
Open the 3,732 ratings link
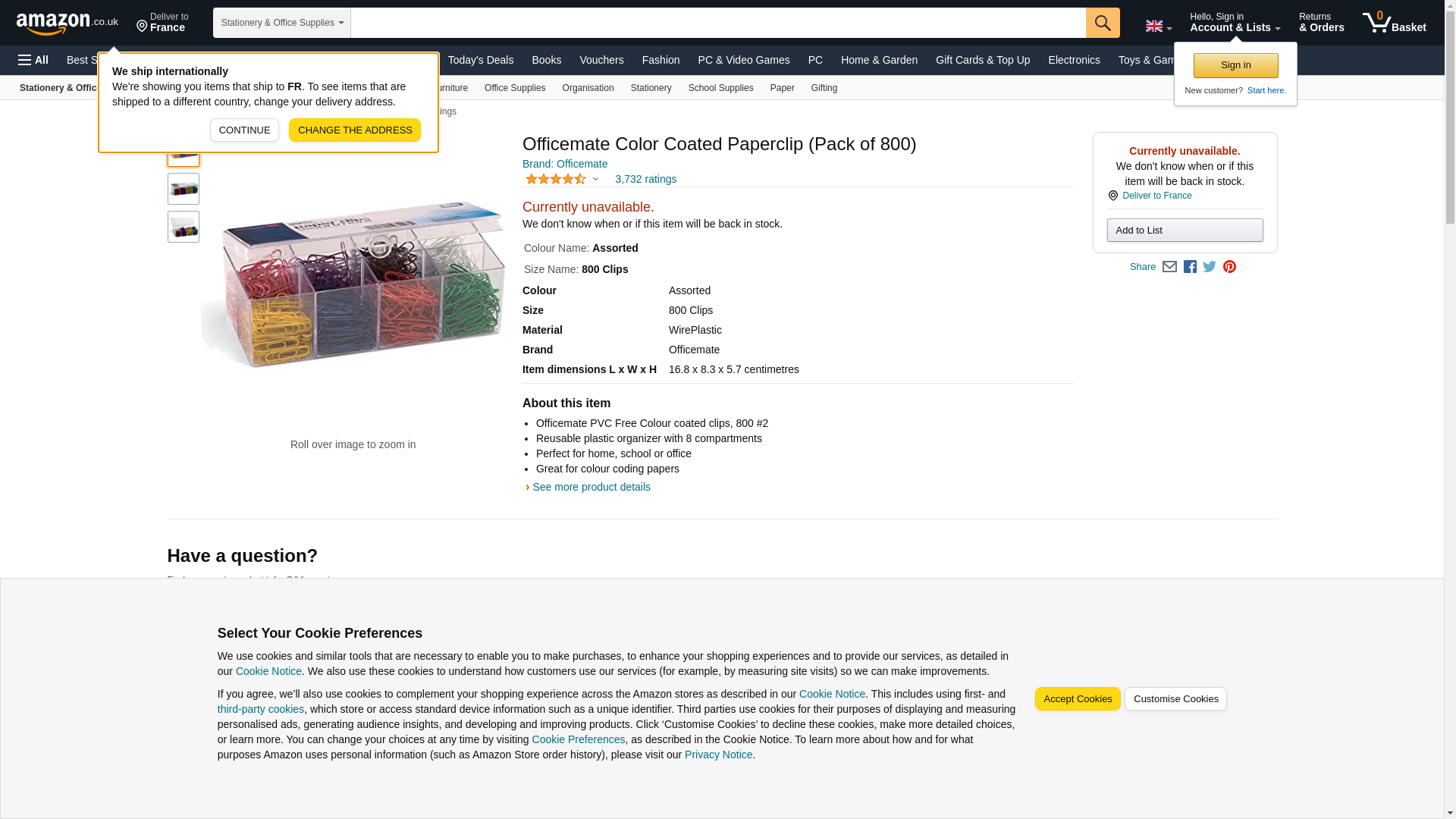point(645,180)
